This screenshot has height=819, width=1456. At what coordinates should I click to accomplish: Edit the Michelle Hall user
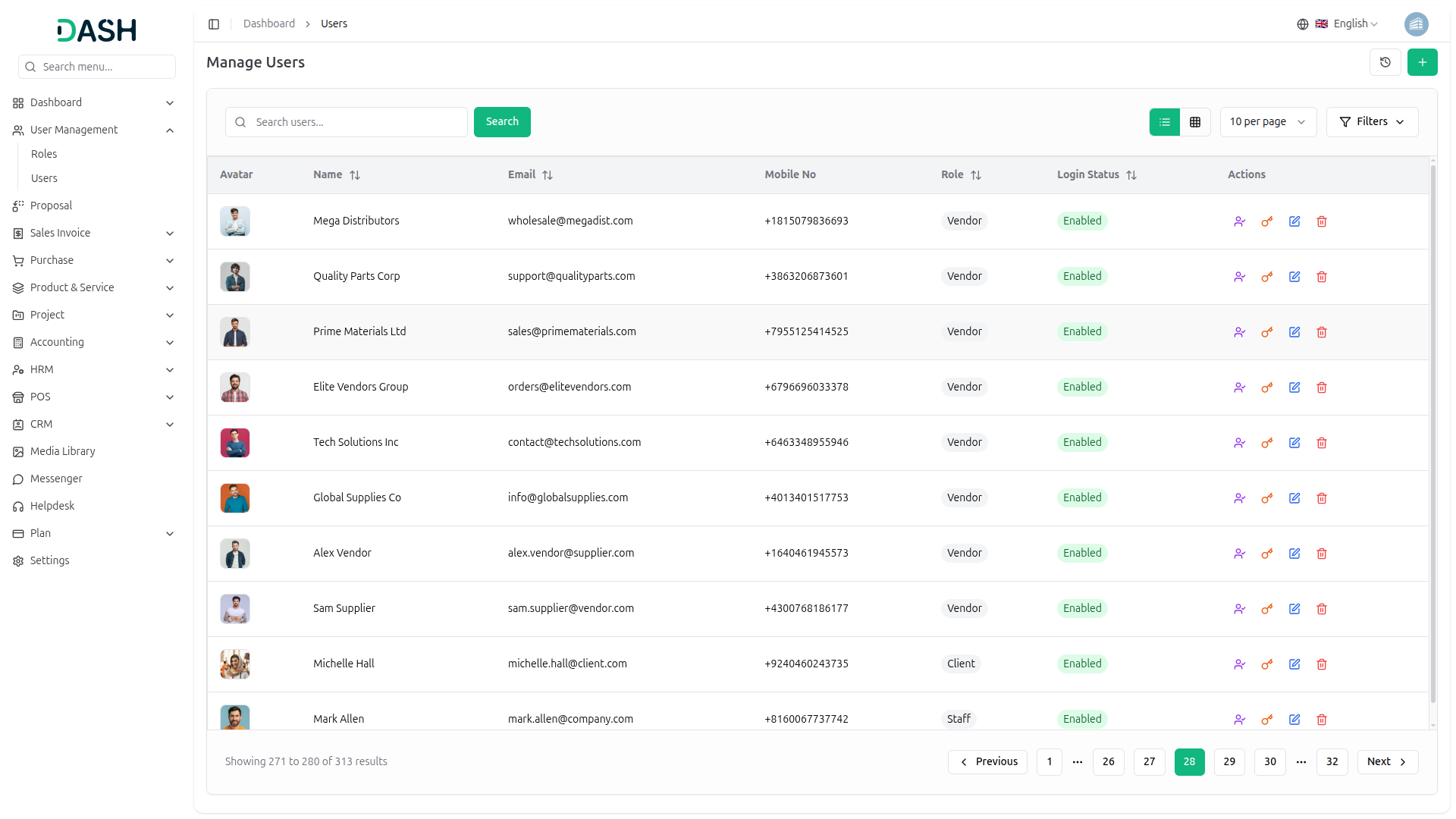click(x=1294, y=664)
